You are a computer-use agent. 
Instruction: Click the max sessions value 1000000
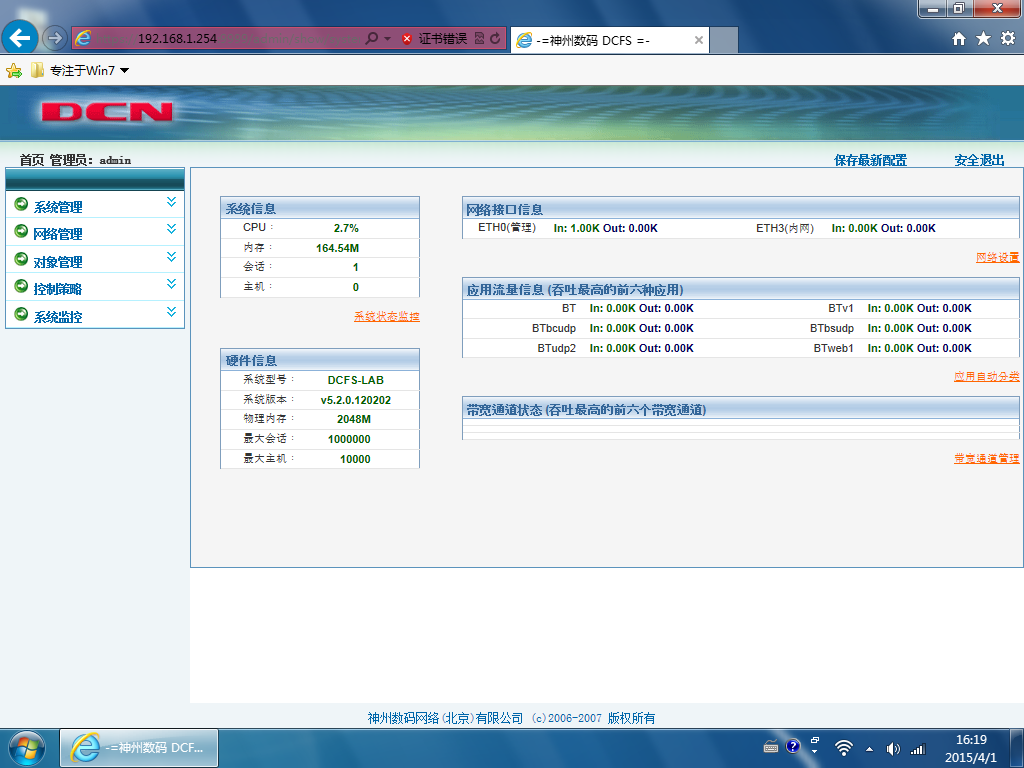point(349,440)
